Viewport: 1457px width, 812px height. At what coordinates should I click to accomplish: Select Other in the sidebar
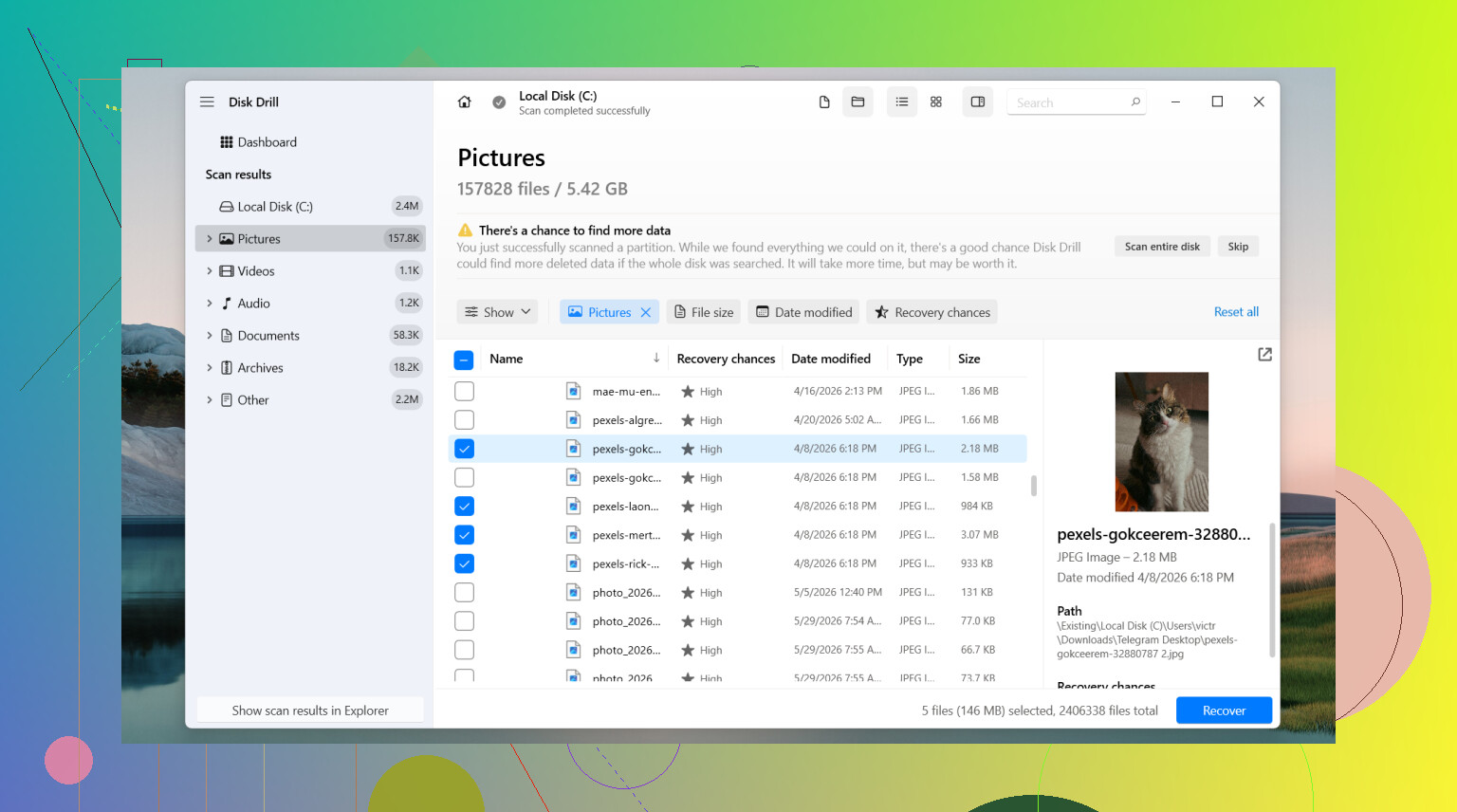(310, 400)
